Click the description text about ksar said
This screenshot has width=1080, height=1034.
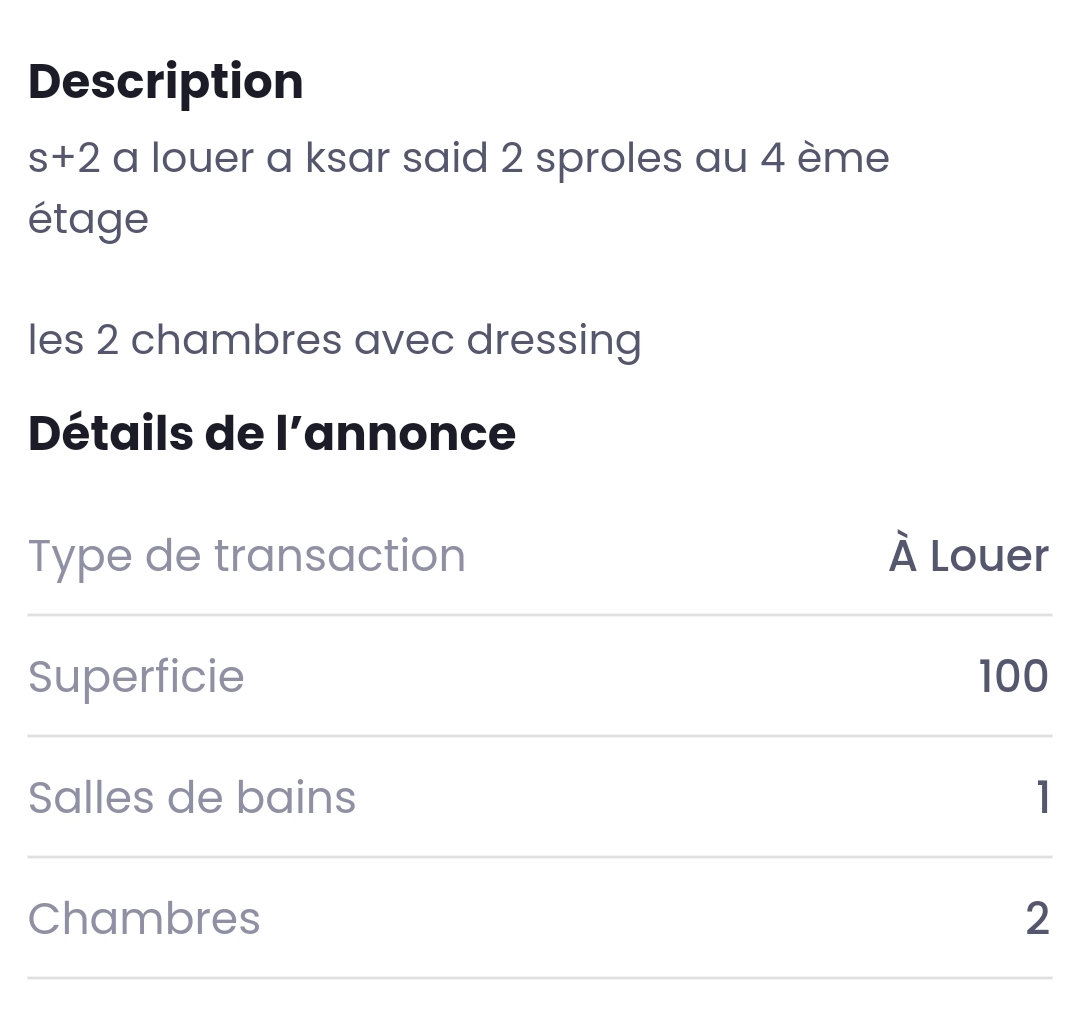tap(458, 158)
